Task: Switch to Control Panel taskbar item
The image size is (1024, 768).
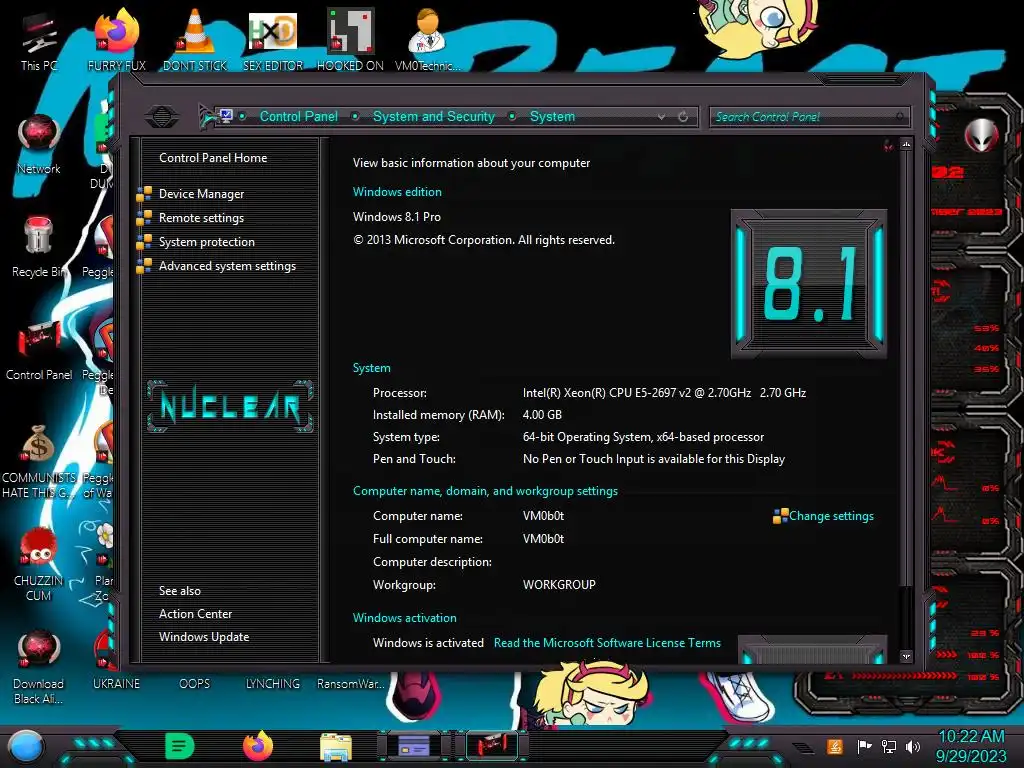Action: 492,746
